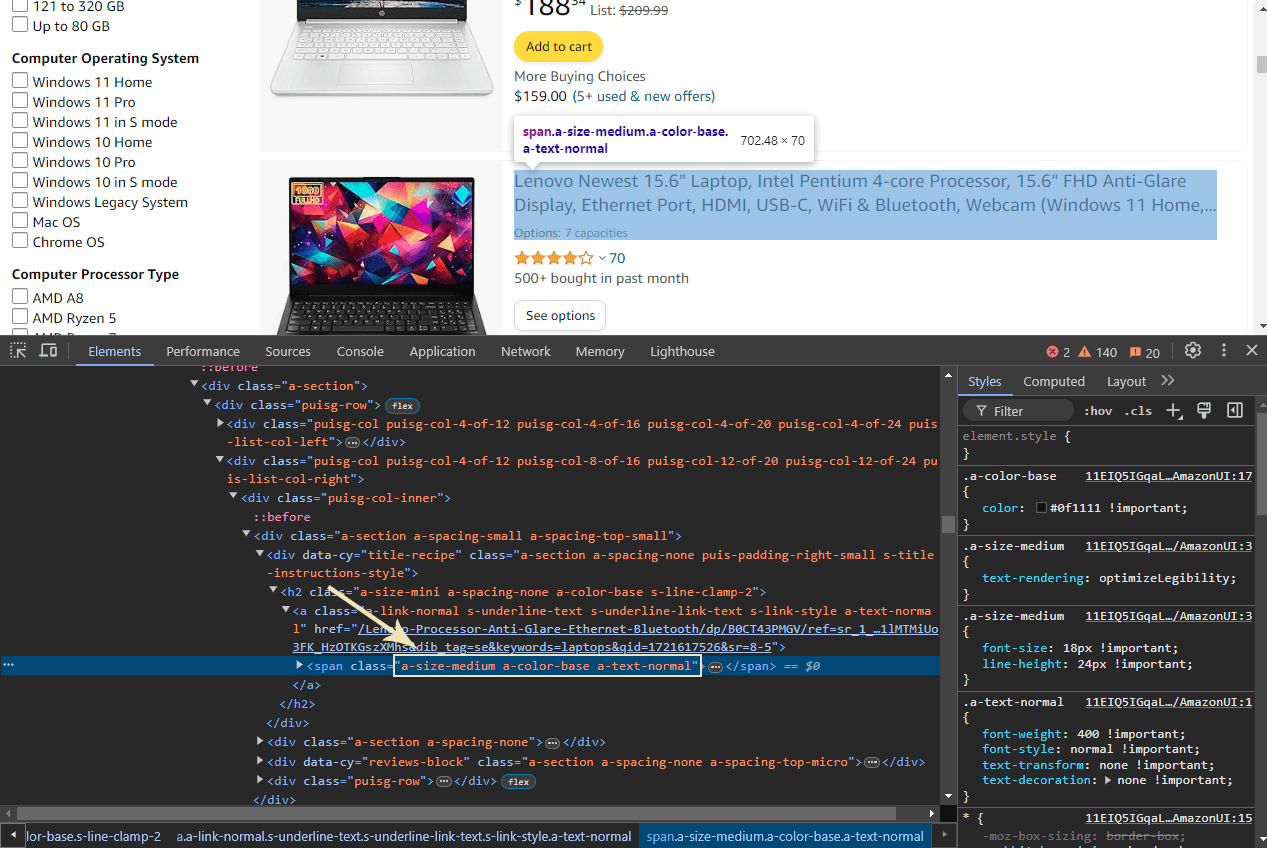Open DevTools settings gear

tap(1193, 351)
